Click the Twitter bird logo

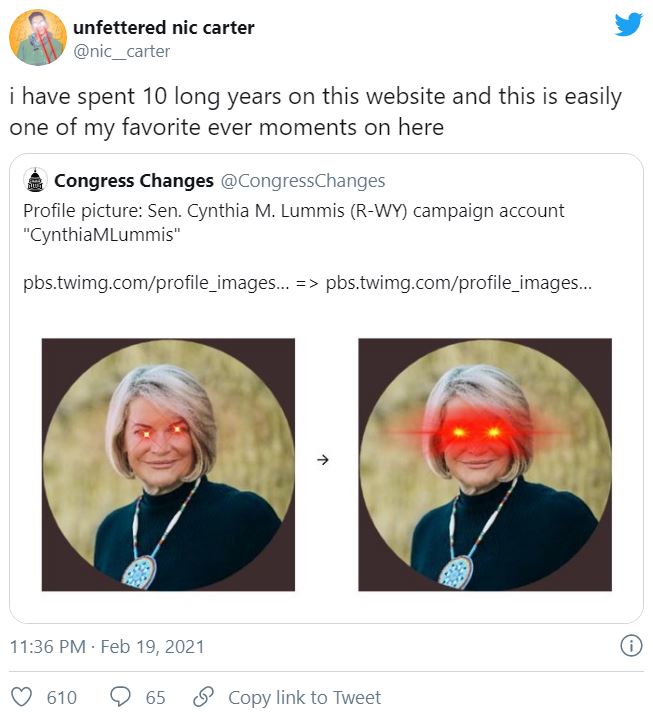[628, 26]
